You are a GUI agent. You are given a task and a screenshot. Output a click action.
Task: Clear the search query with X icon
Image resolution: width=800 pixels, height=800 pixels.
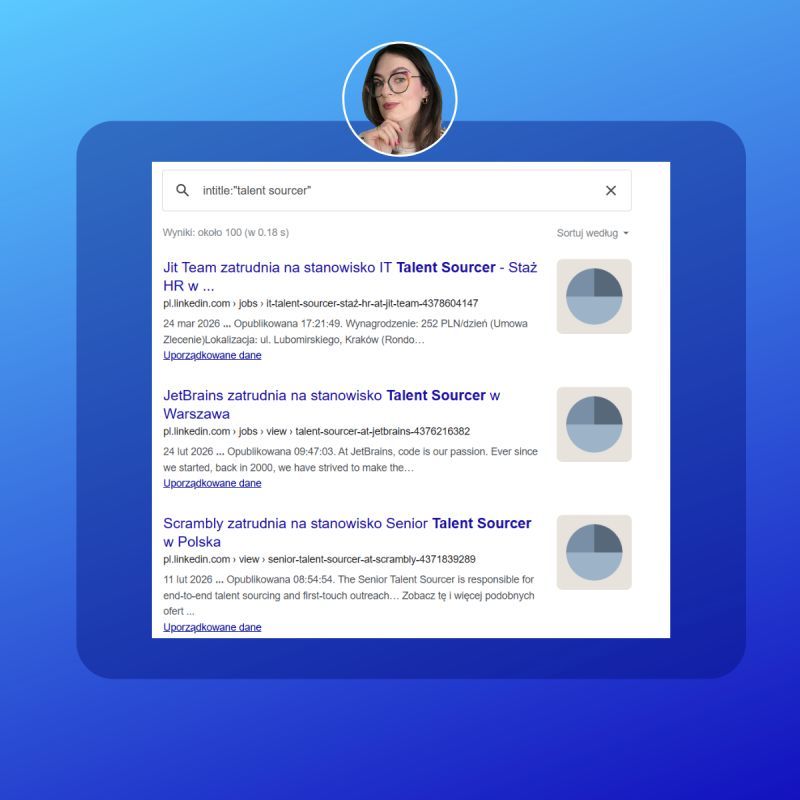click(x=611, y=190)
